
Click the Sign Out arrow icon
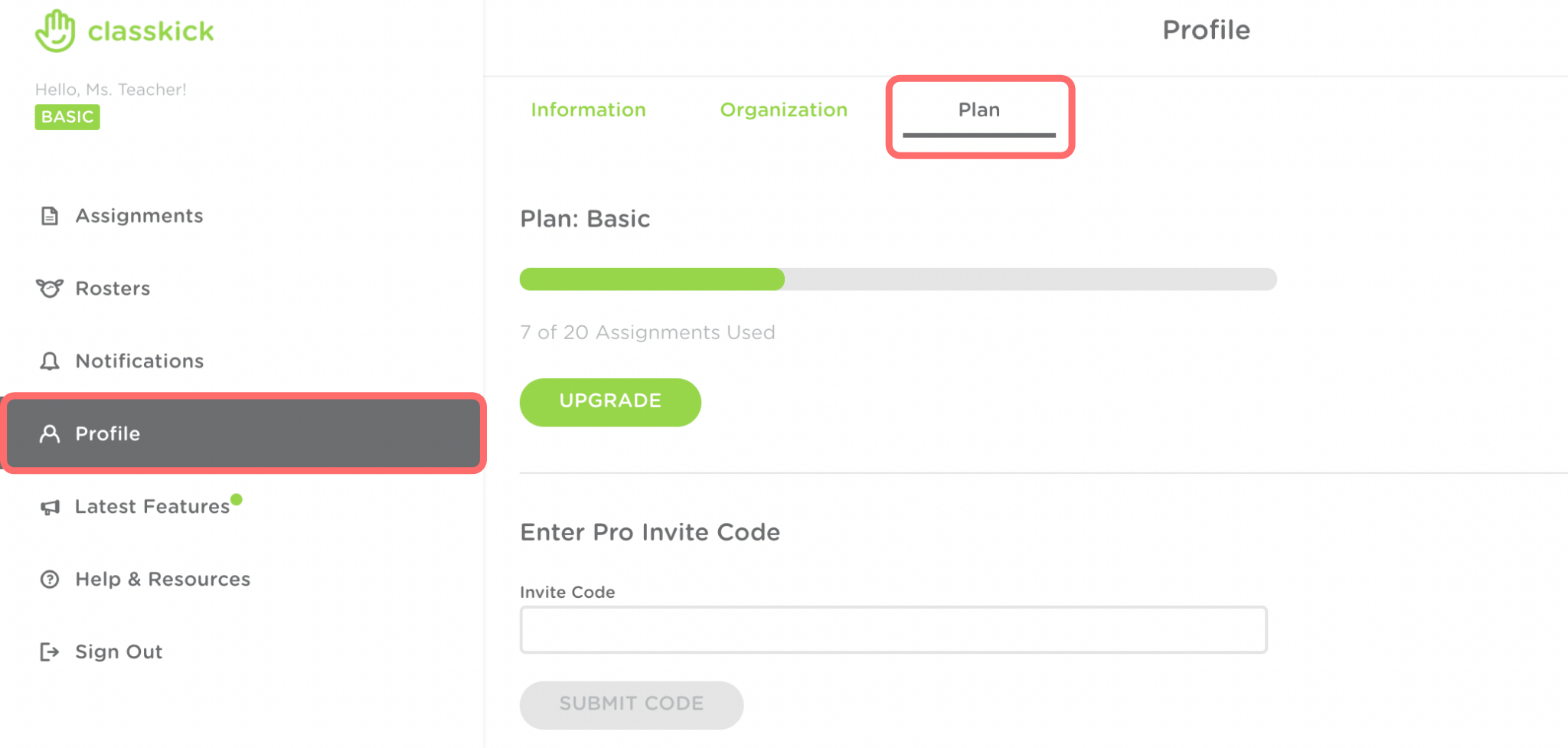point(50,652)
